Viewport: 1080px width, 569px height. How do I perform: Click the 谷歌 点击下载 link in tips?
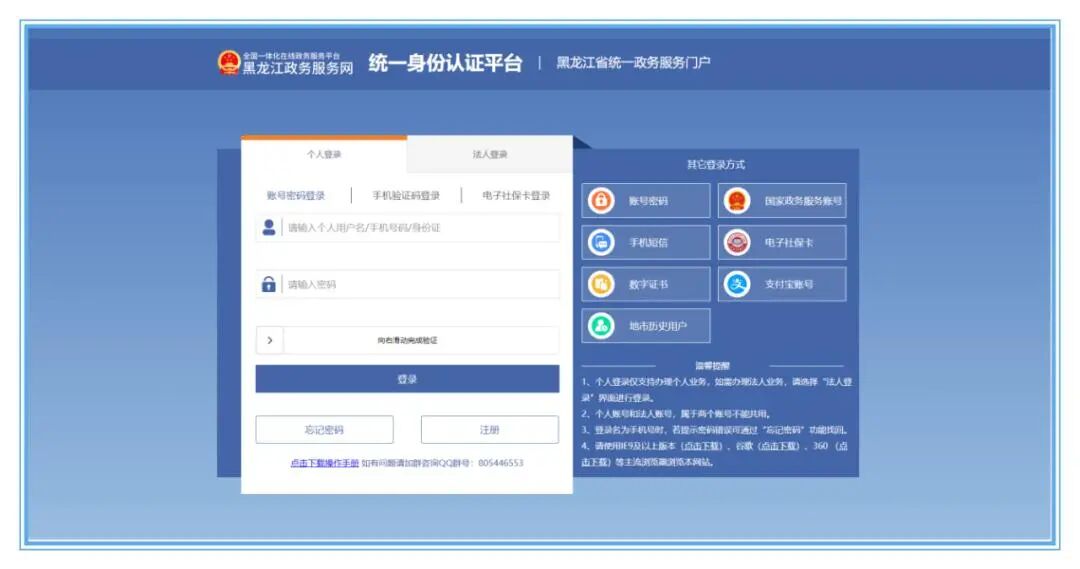[x=779, y=446]
